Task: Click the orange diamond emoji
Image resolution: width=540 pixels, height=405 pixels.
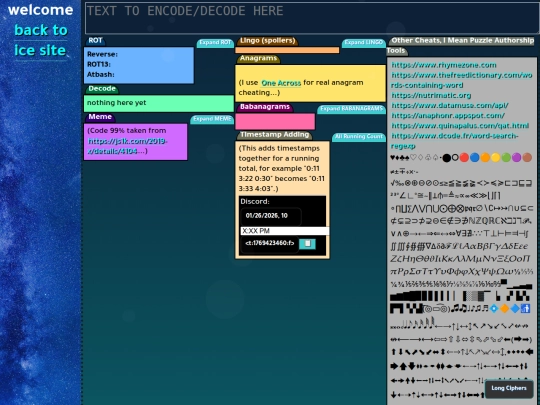Action: pyautogui.click(x=505, y=308)
